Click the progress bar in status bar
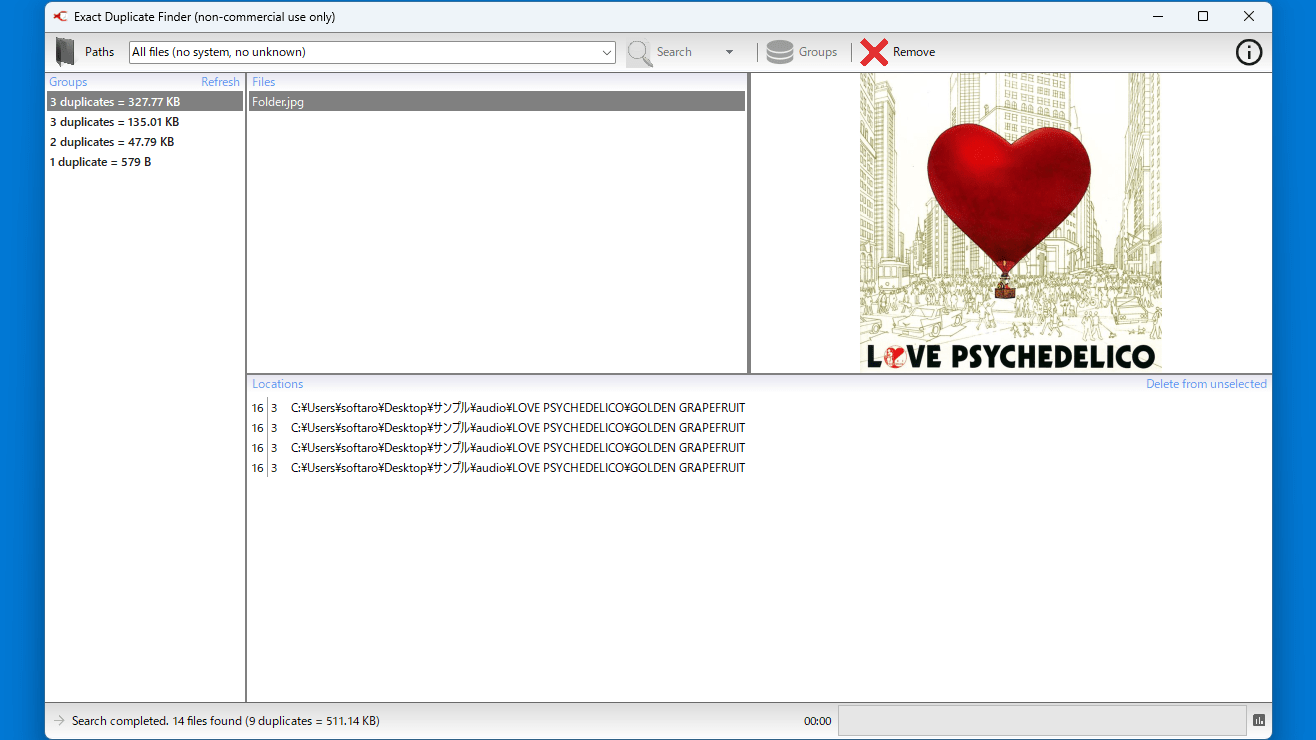Image resolution: width=1316 pixels, height=740 pixels. pos(1042,720)
